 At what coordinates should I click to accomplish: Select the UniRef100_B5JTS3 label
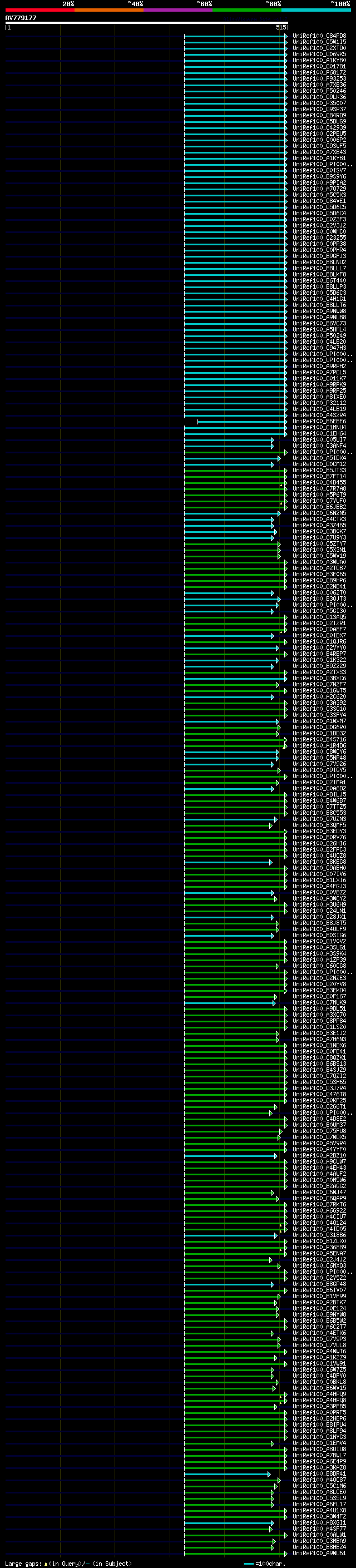pyautogui.click(x=319, y=470)
